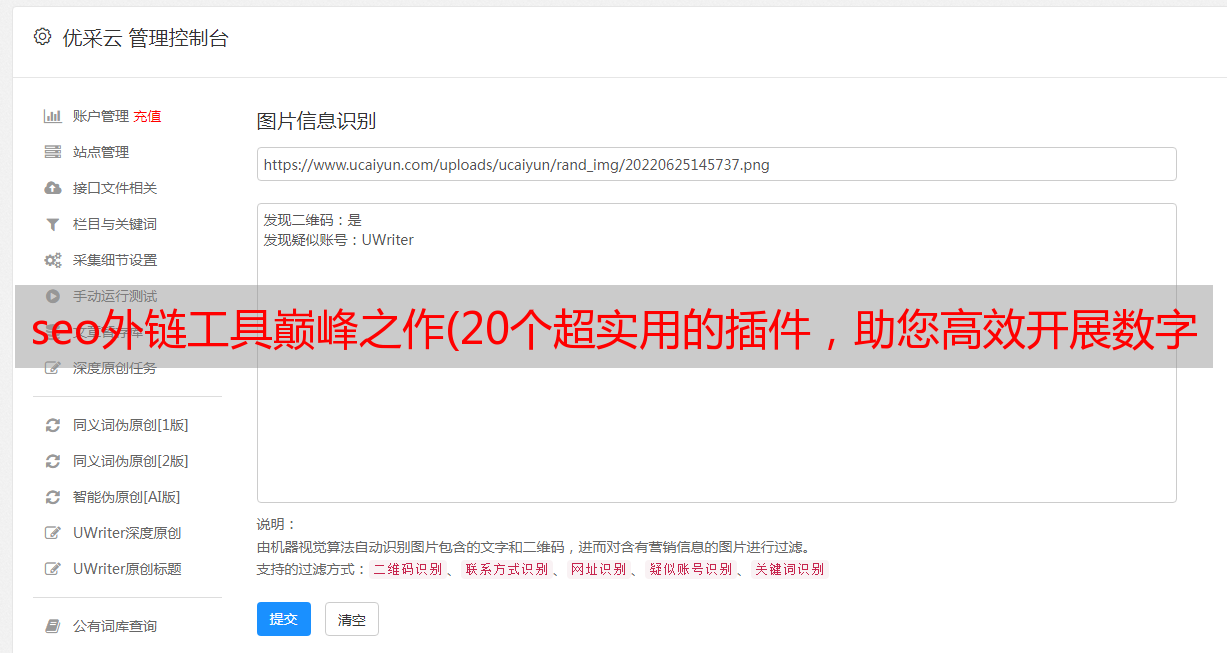Click the image URL input field

[716, 164]
